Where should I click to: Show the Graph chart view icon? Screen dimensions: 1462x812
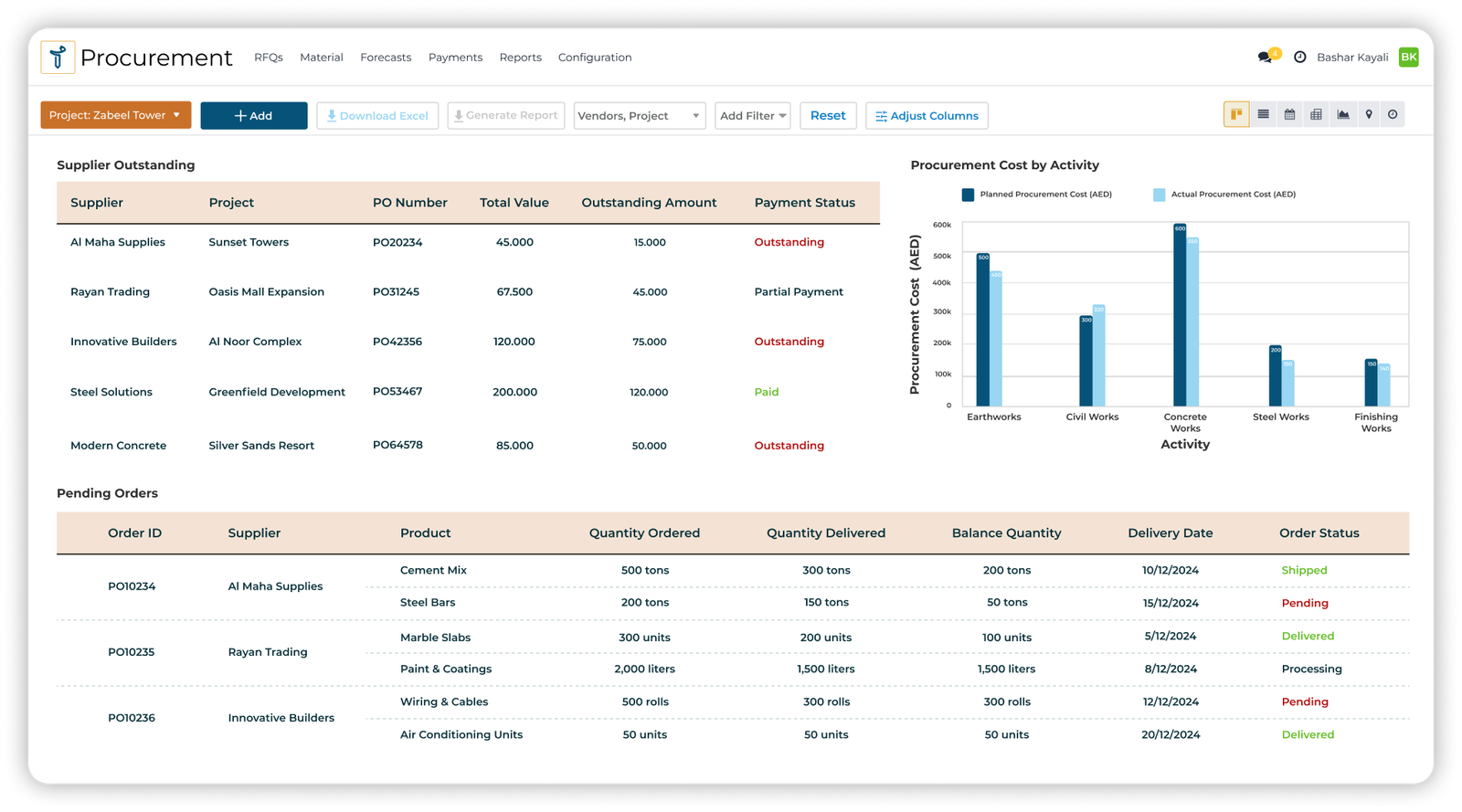(x=1342, y=114)
